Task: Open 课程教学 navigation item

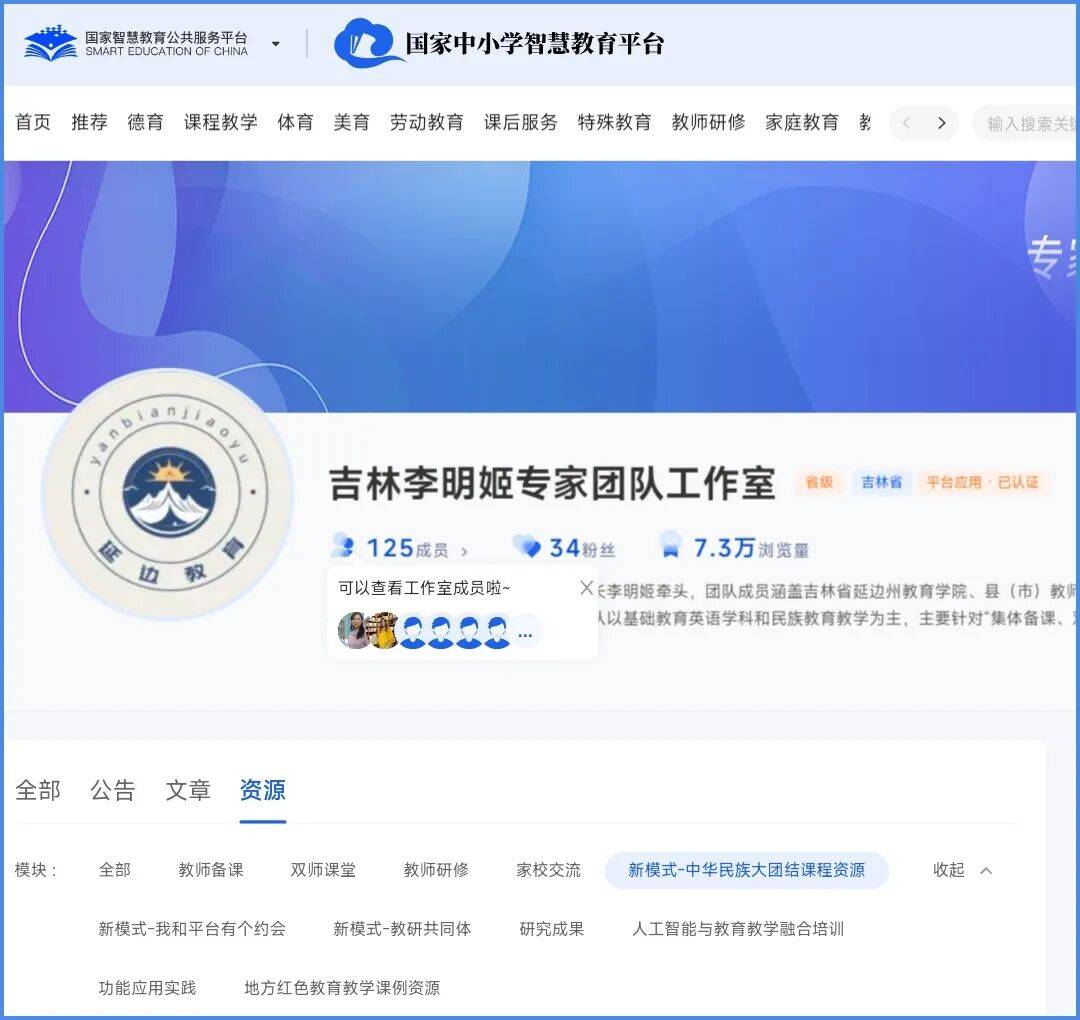Action: 220,123
